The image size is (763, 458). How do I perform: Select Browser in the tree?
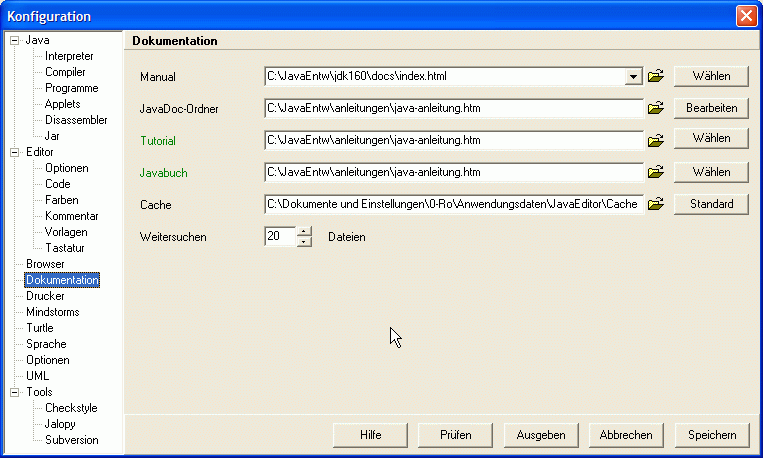coord(45,264)
